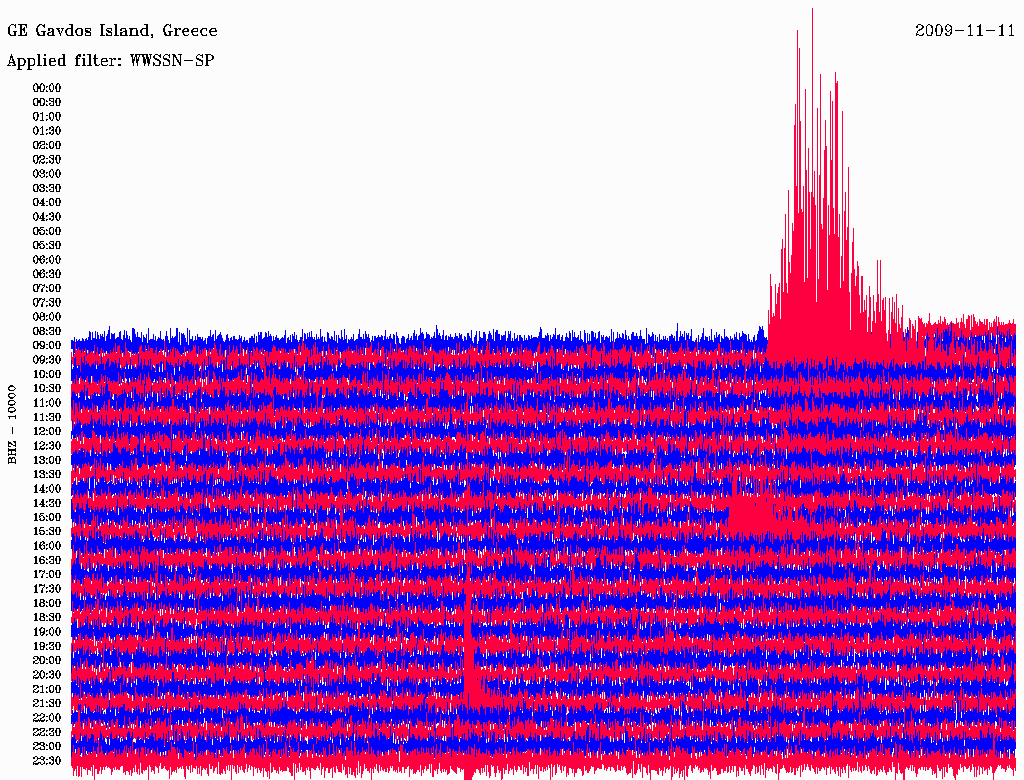Screen dimensions: 1024x780
Task: Click the 23:00 time label
Action: [x=47, y=746]
